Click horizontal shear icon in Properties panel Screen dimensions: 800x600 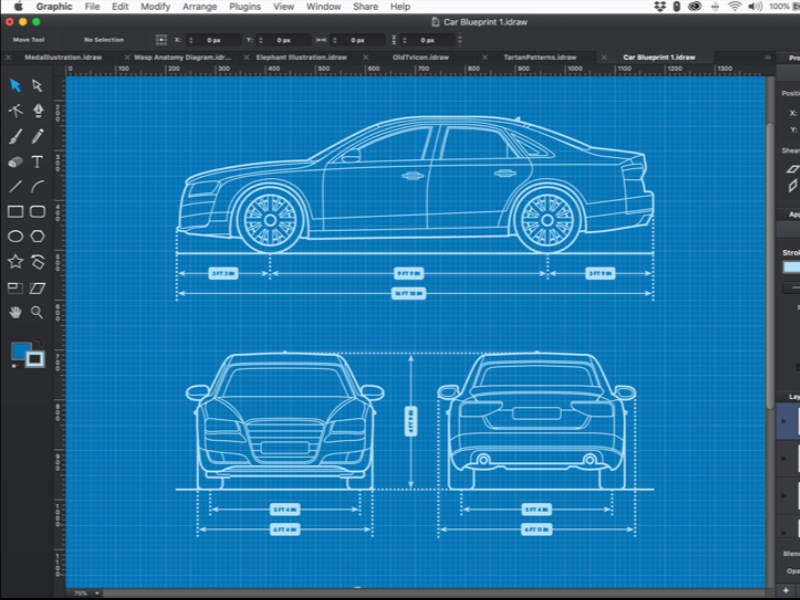[792, 168]
